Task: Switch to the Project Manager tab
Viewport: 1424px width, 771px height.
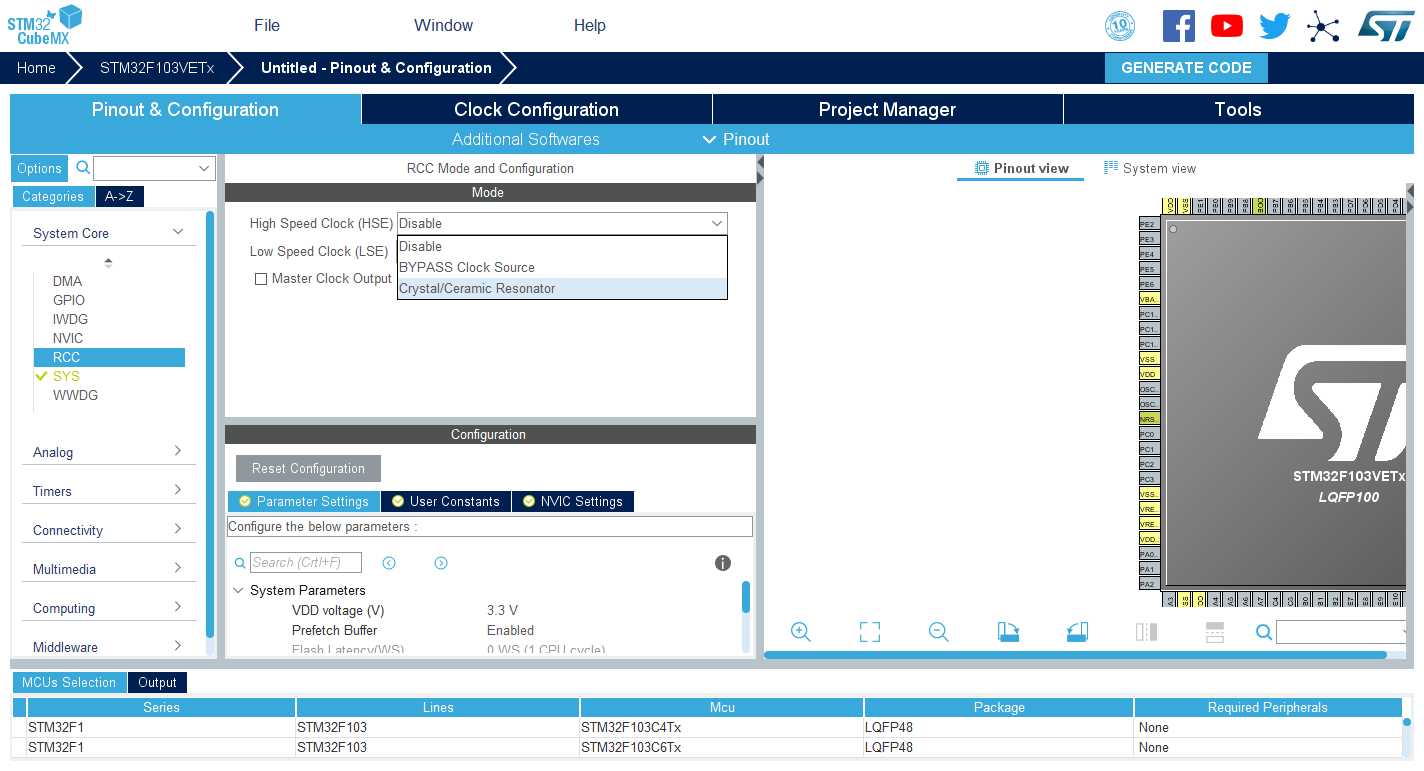Action: (887, 110)
